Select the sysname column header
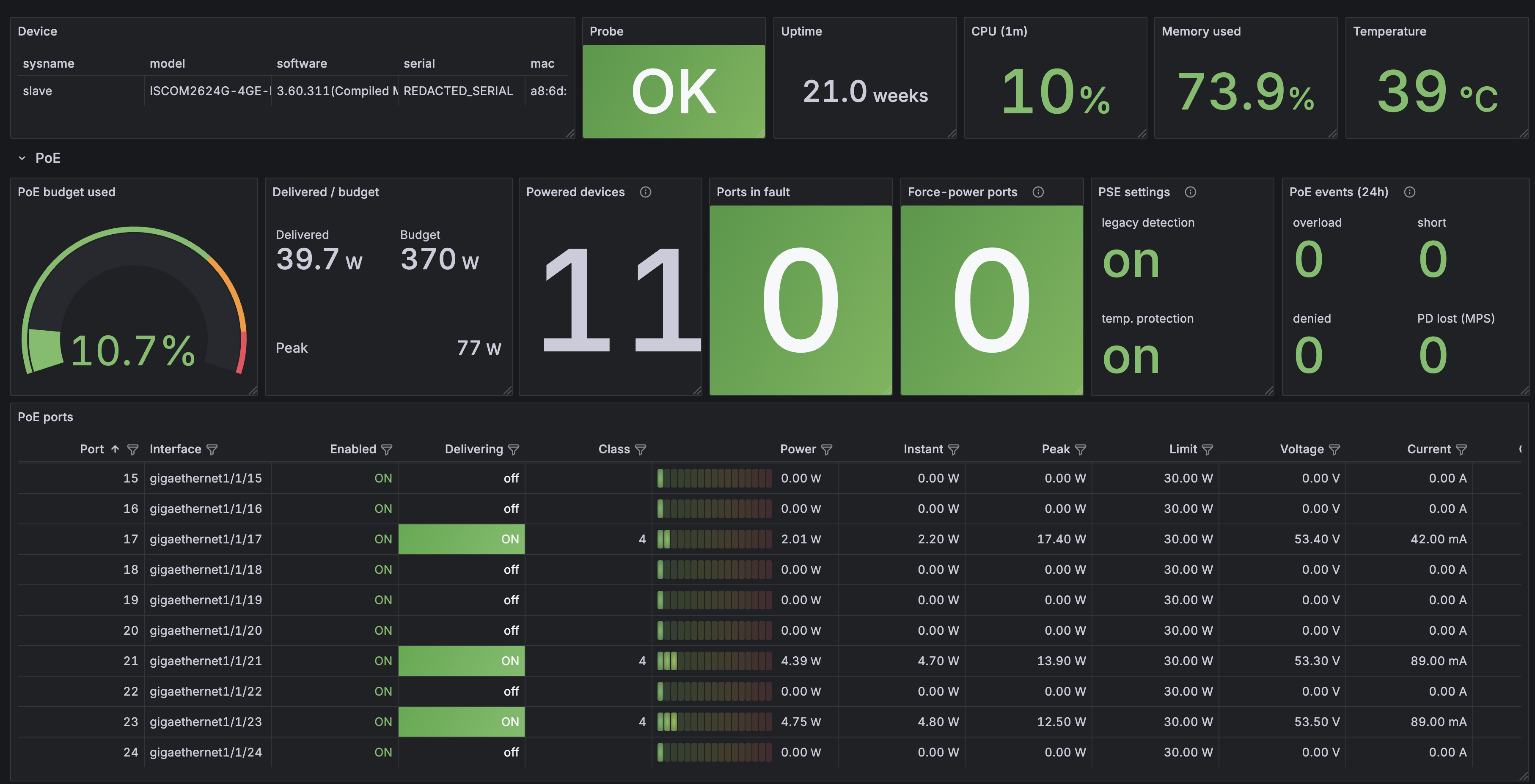Screen dimensions: 1535x784 48,63
